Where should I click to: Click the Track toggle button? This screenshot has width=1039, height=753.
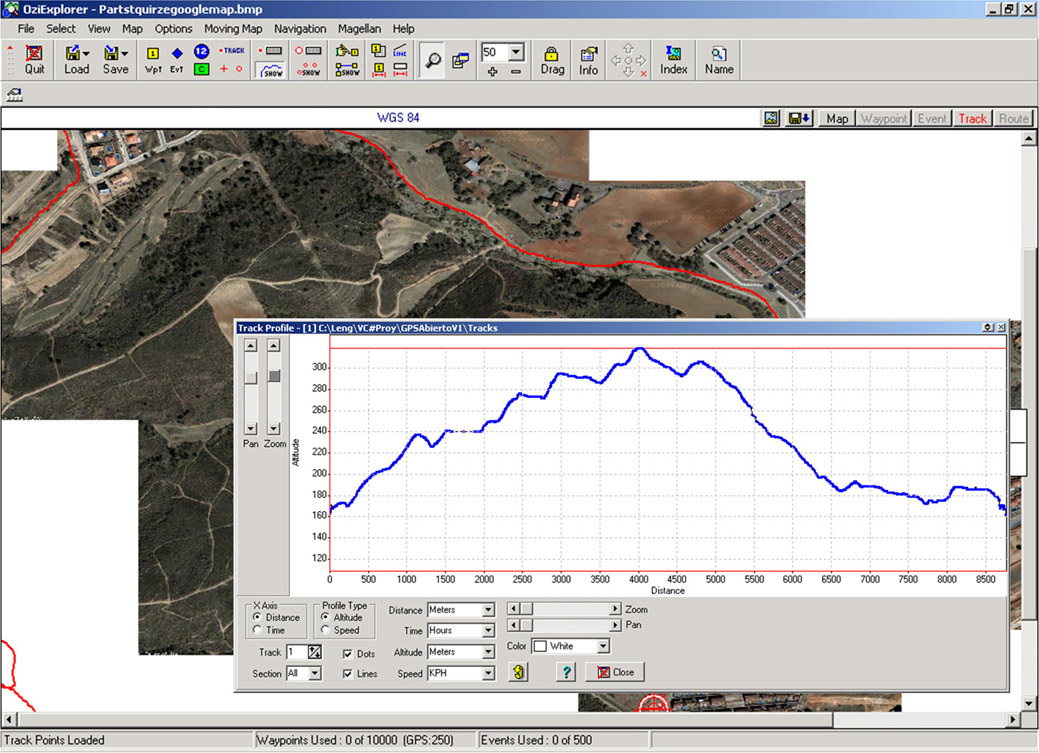coord(972,119)
